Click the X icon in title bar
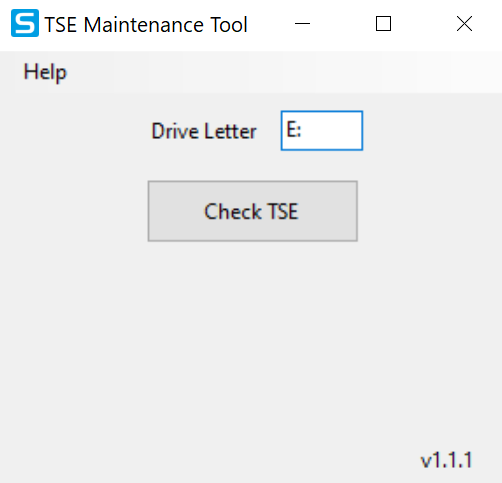Screen dimensions: 502x483 [x=464, y=24]
